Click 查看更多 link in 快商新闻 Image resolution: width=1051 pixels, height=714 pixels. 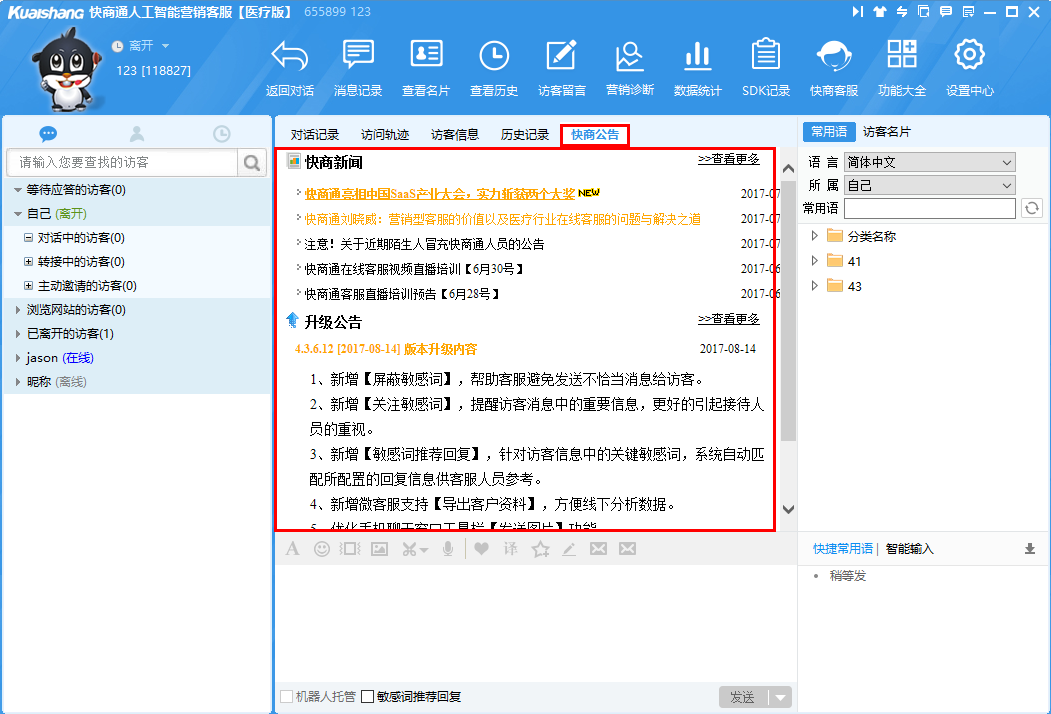[728, 159]
